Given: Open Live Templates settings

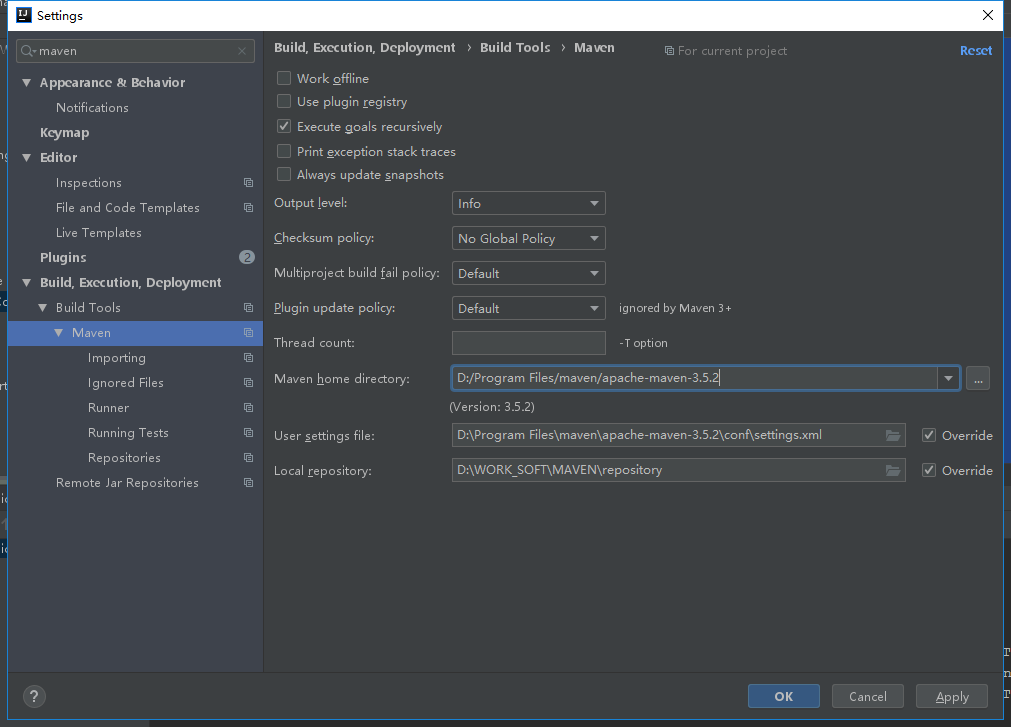Looking at the screenshot, I should click(99, 233).
